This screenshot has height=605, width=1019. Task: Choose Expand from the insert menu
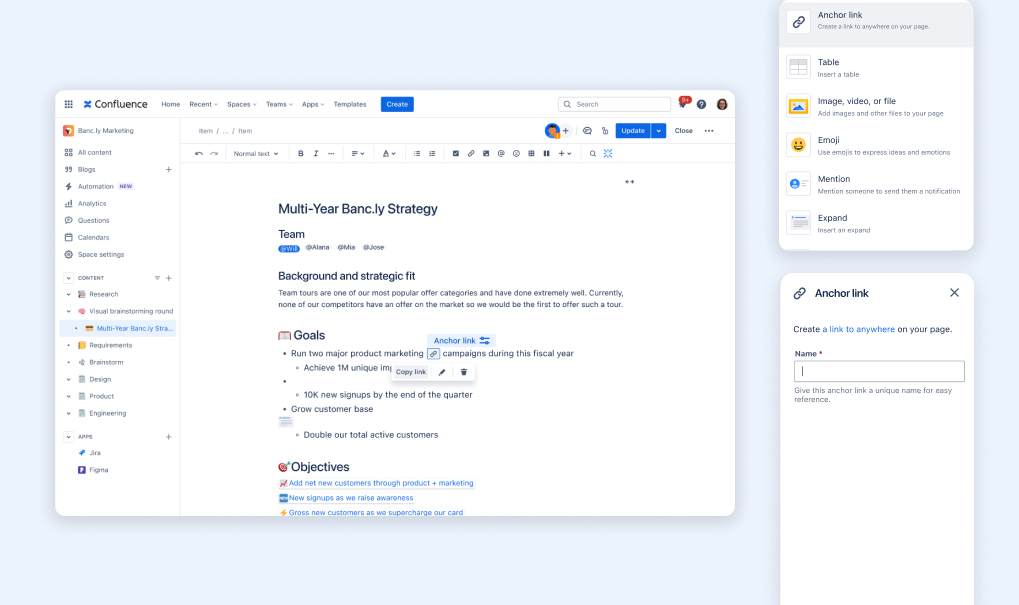[876, 223]
